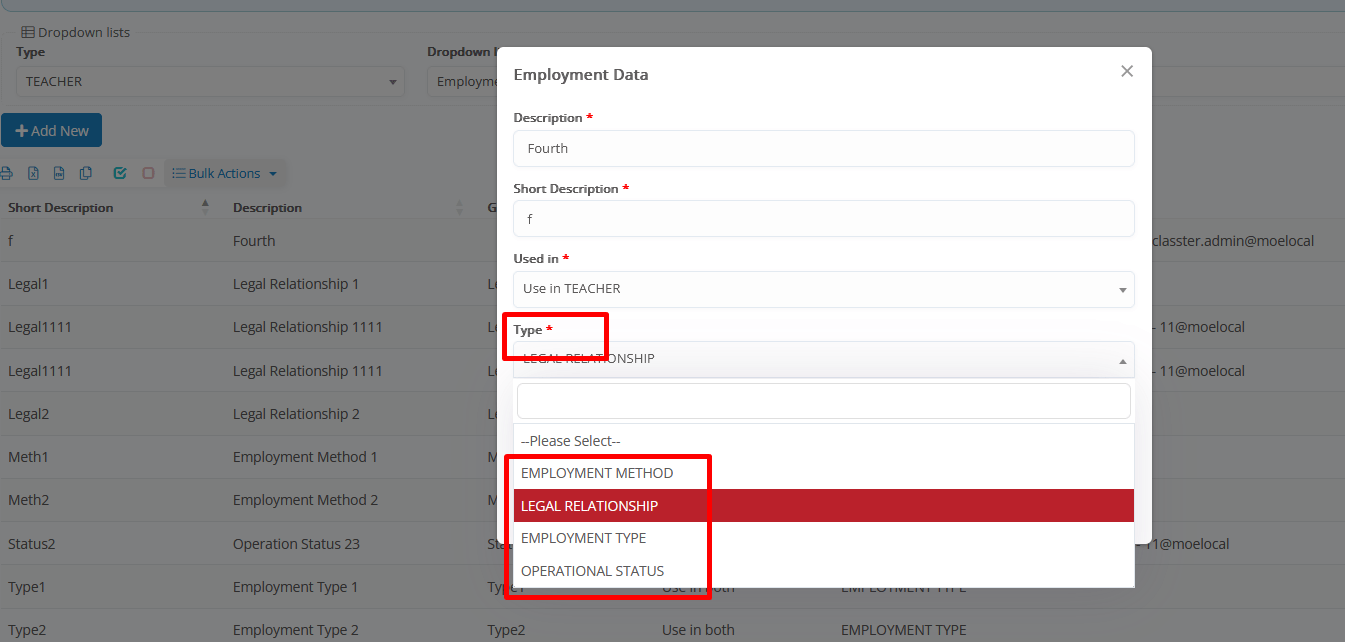Export table with the CSV file icon

click(59, 173)
